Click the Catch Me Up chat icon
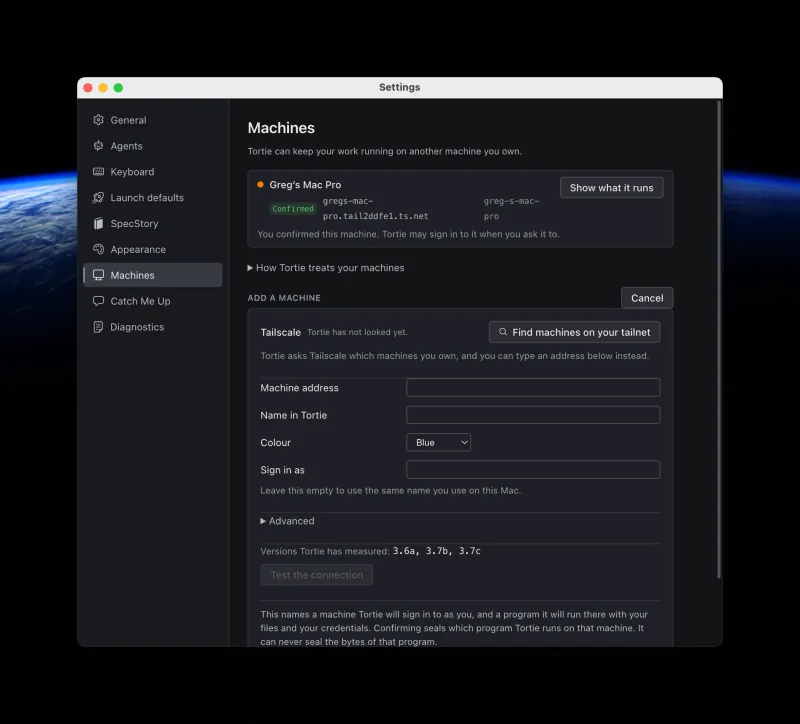Screen dimensions: 800x724 point(98,301)
